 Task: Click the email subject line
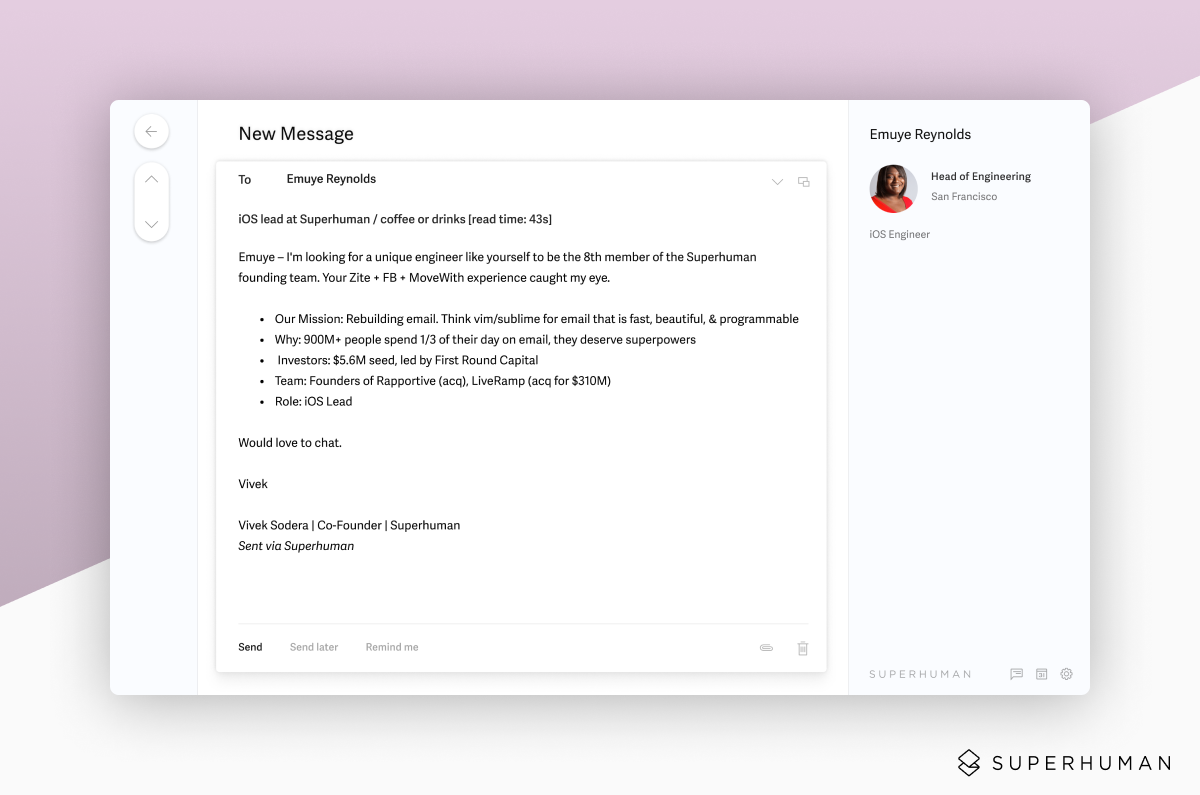(395, 219)
